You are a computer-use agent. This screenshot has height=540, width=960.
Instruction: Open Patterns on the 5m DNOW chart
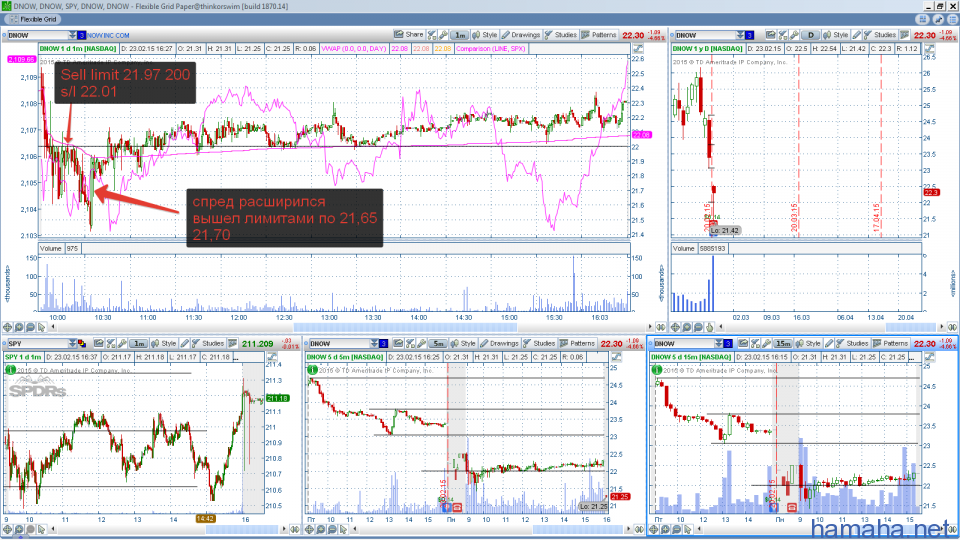[577, 343]
